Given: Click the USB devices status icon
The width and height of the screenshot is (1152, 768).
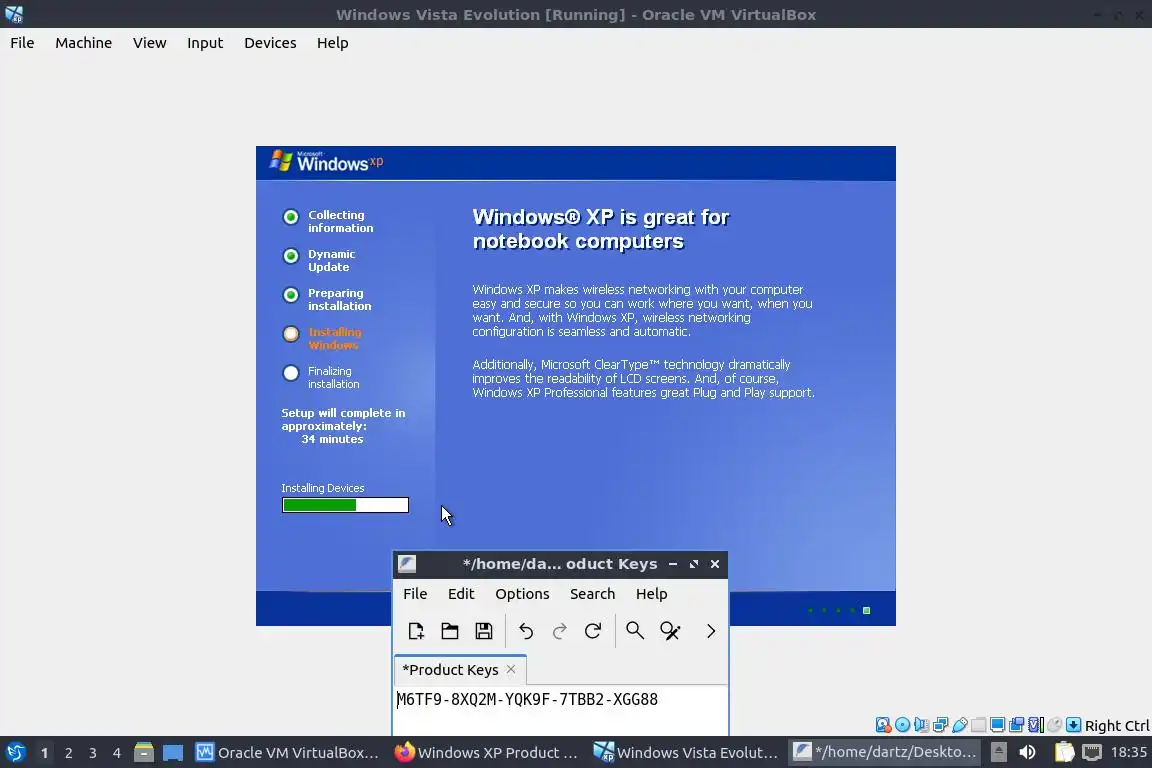Looking at the screenshot, I should pyautogui.click(x=960, y=725).
